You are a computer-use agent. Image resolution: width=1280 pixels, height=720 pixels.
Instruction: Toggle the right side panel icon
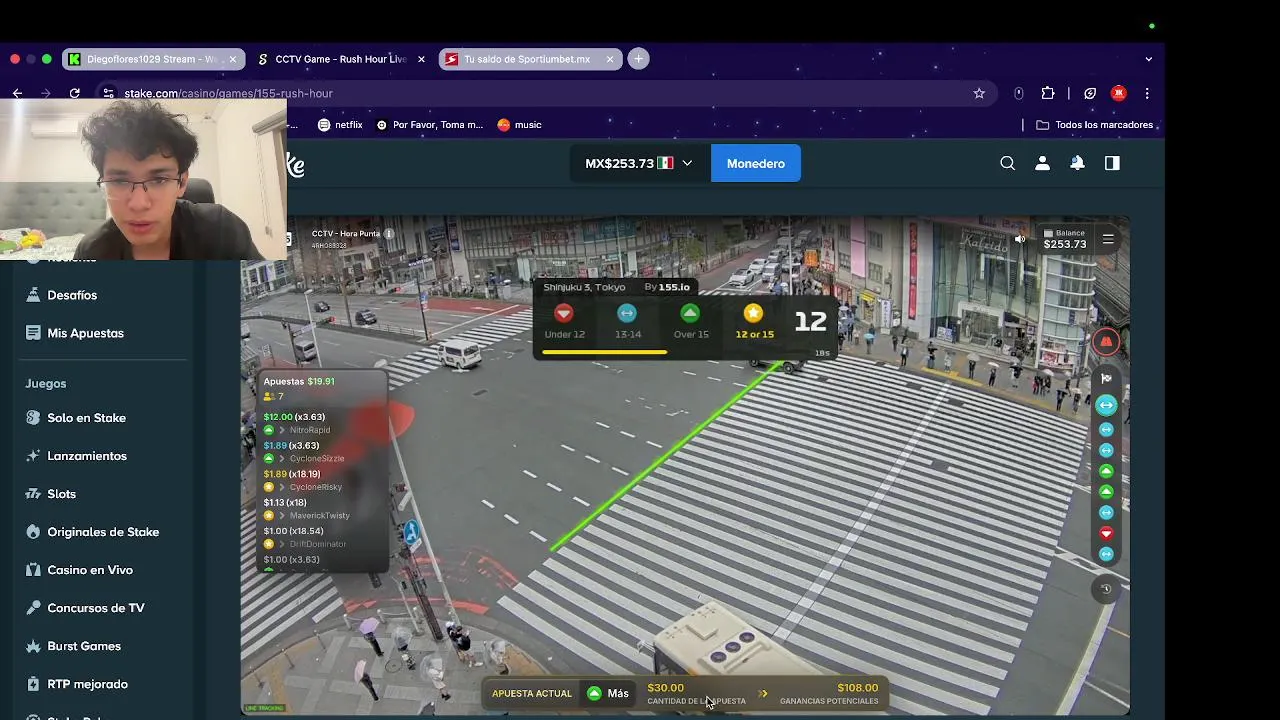tap(1112, 163)
